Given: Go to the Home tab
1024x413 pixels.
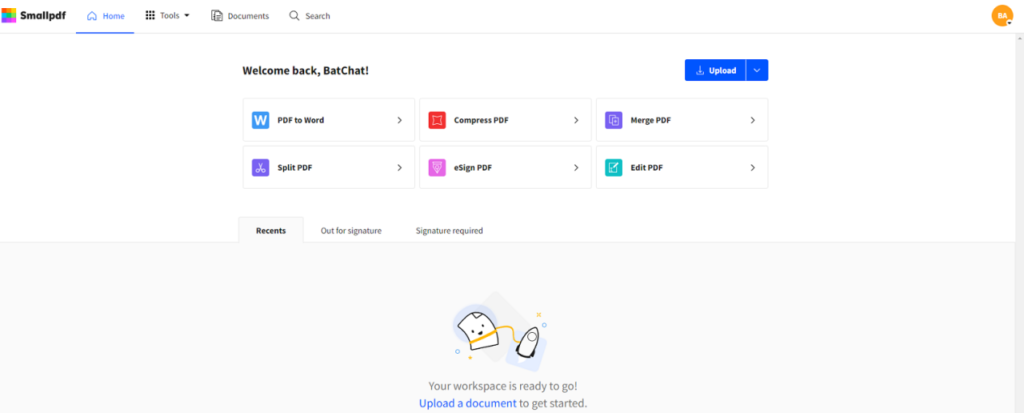Looking at the screenshot, I should pyautogui.click(x=105, y=16).
